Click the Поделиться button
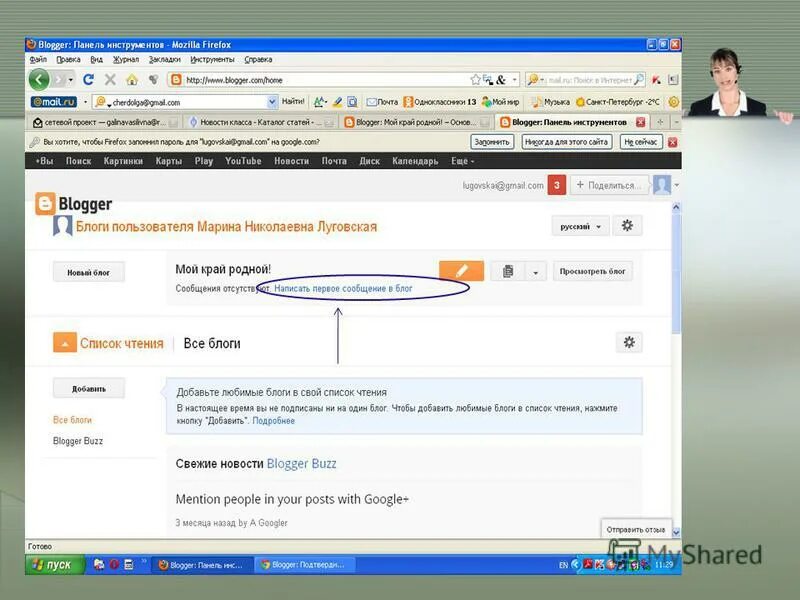The width and height of the screenshot is (800, 600). pyautogui.click(x=609, y=185)
